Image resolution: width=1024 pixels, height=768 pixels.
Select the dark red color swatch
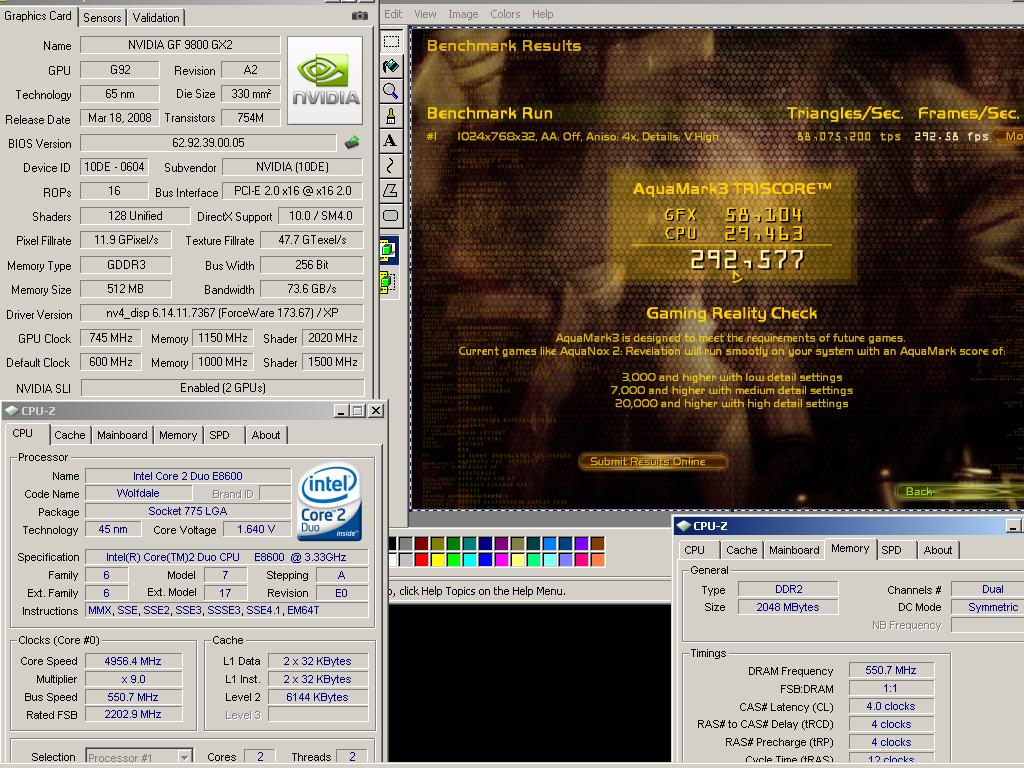(421, 543)
